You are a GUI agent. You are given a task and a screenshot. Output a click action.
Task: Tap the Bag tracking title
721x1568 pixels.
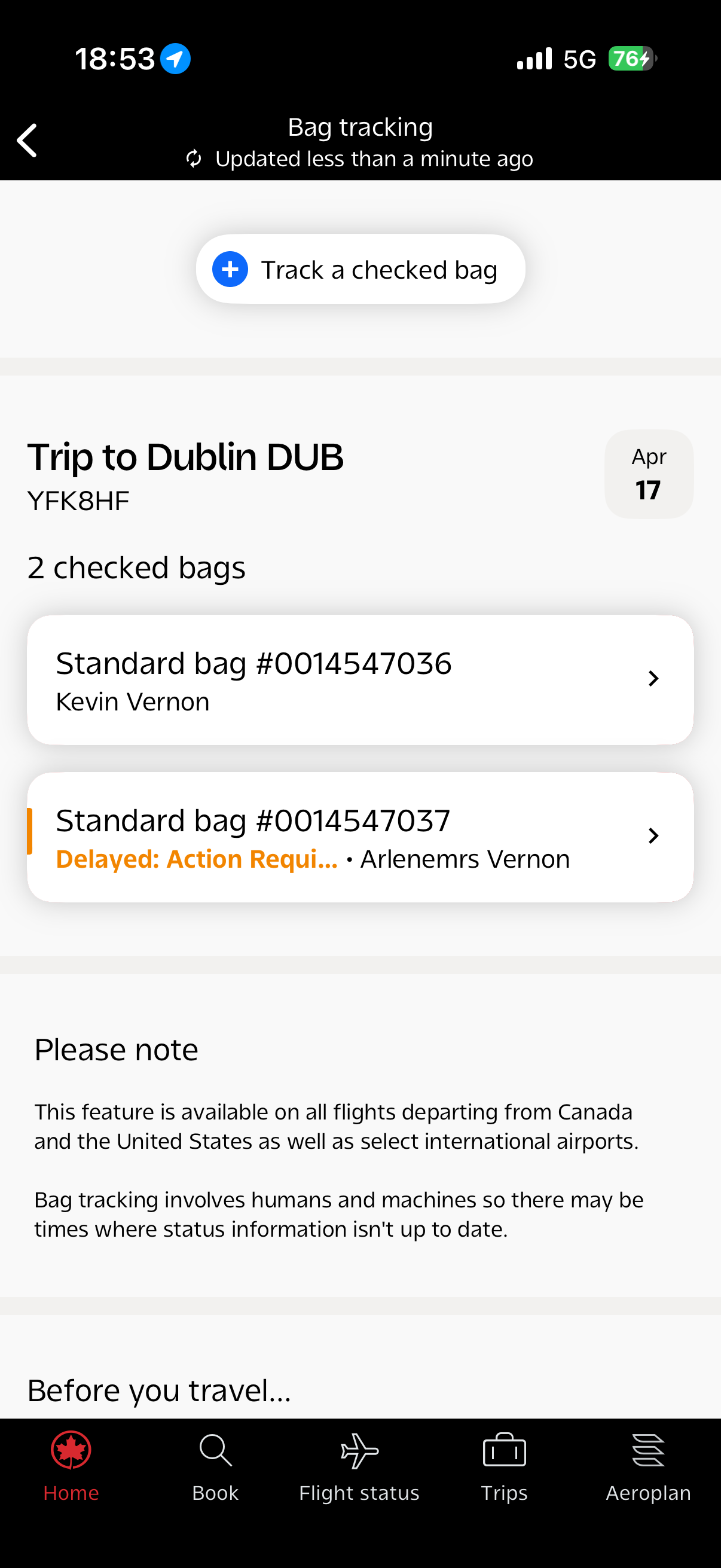(x=360, y=127)
